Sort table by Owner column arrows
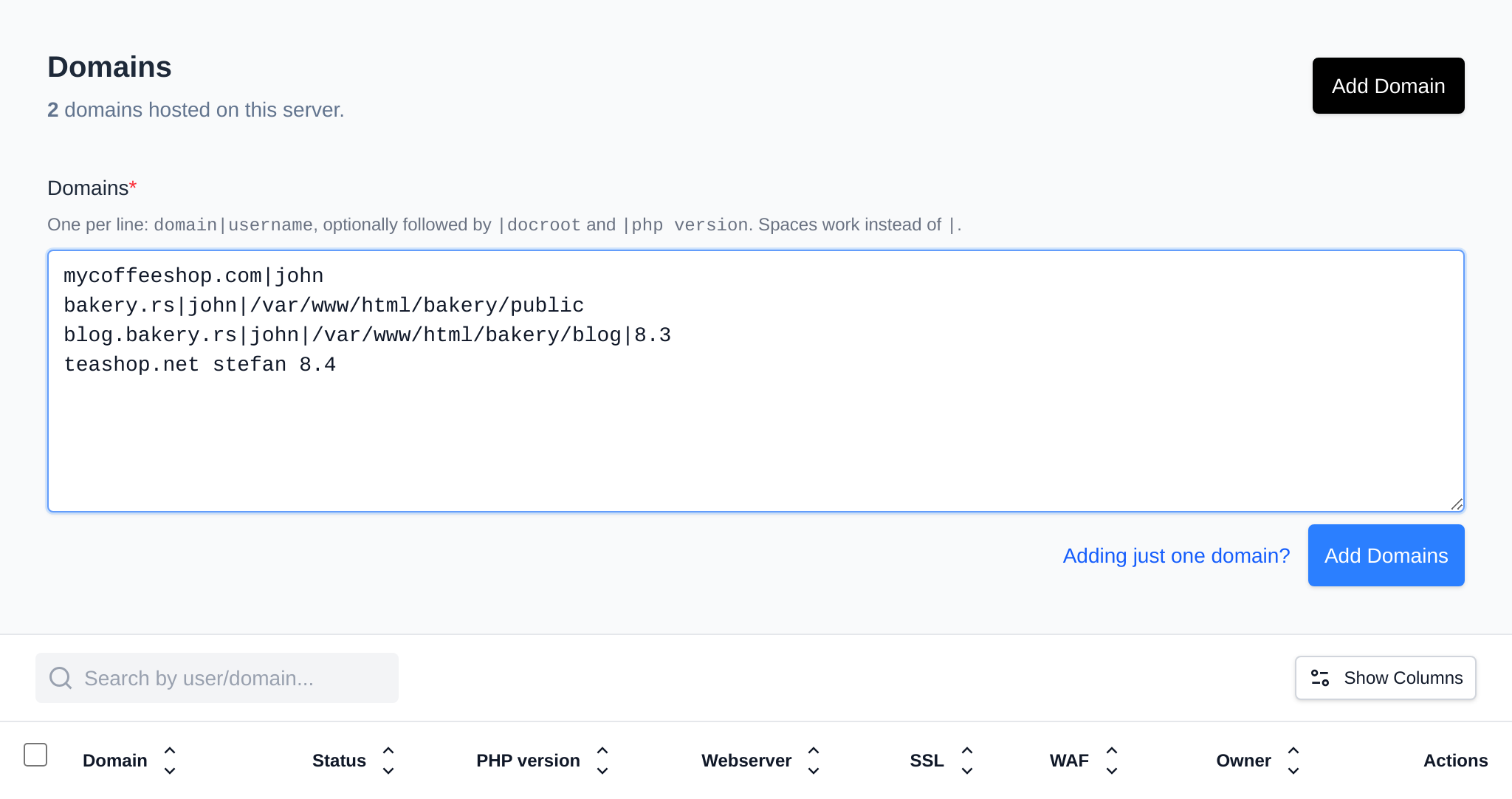 [1293, 761]
